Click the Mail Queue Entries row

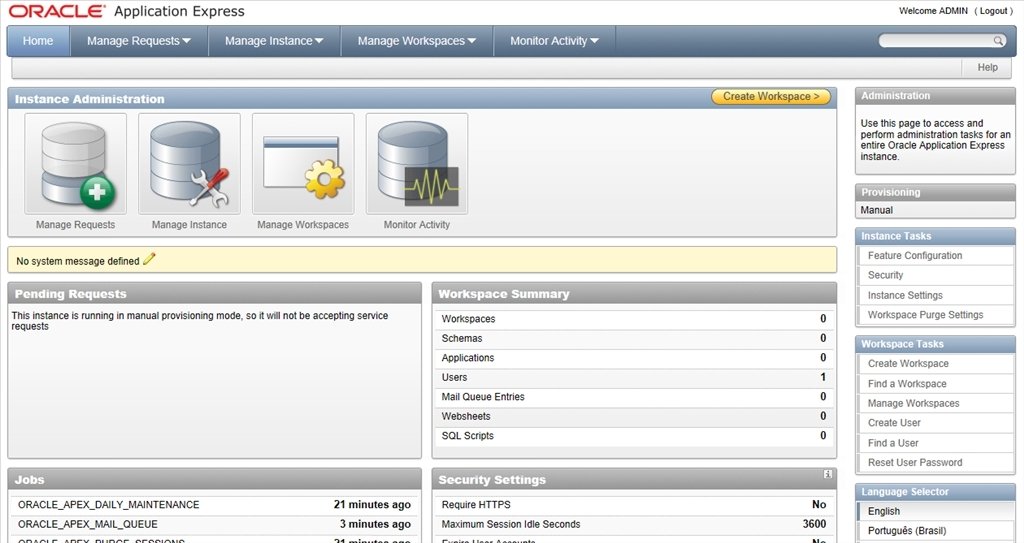coord(633,397)
